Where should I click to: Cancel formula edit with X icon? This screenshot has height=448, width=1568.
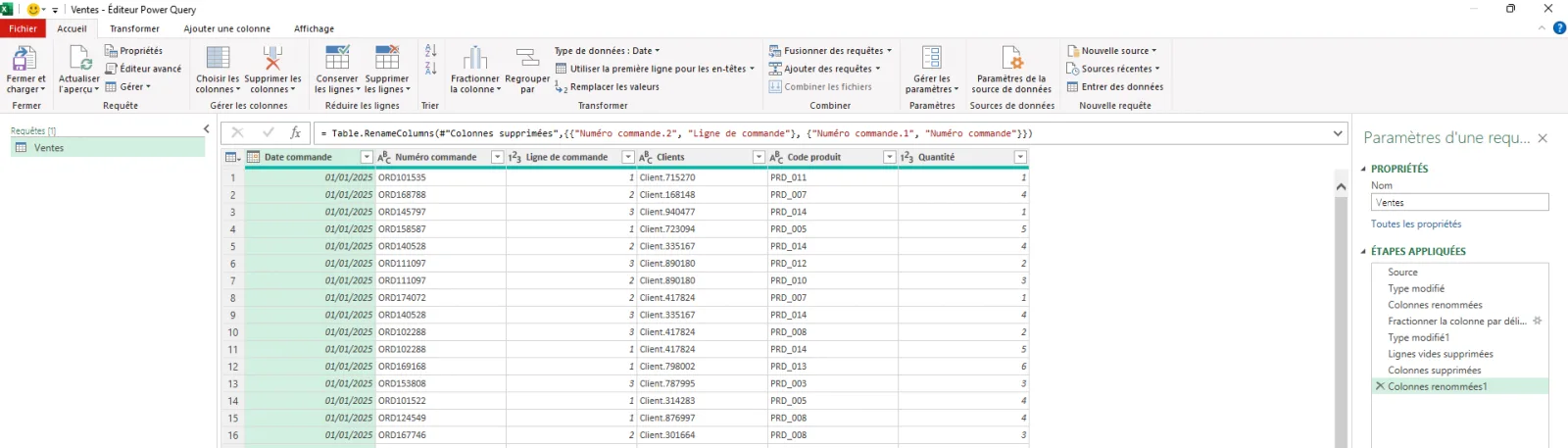click(237, 132)
